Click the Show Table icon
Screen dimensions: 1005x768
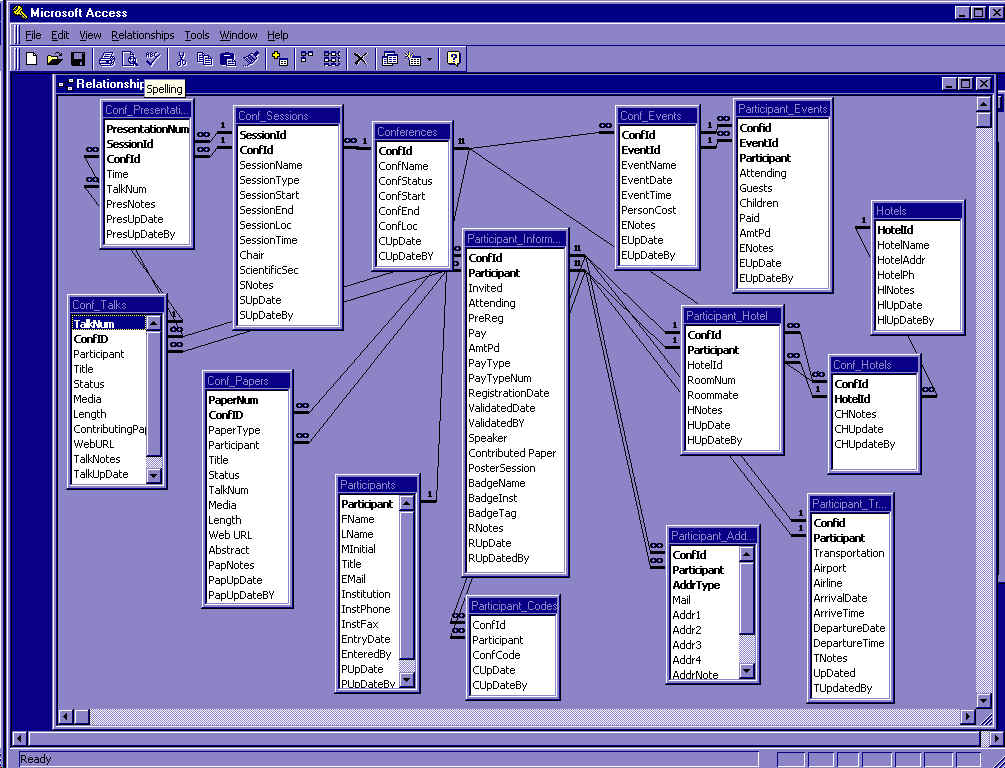click(280, 59)
